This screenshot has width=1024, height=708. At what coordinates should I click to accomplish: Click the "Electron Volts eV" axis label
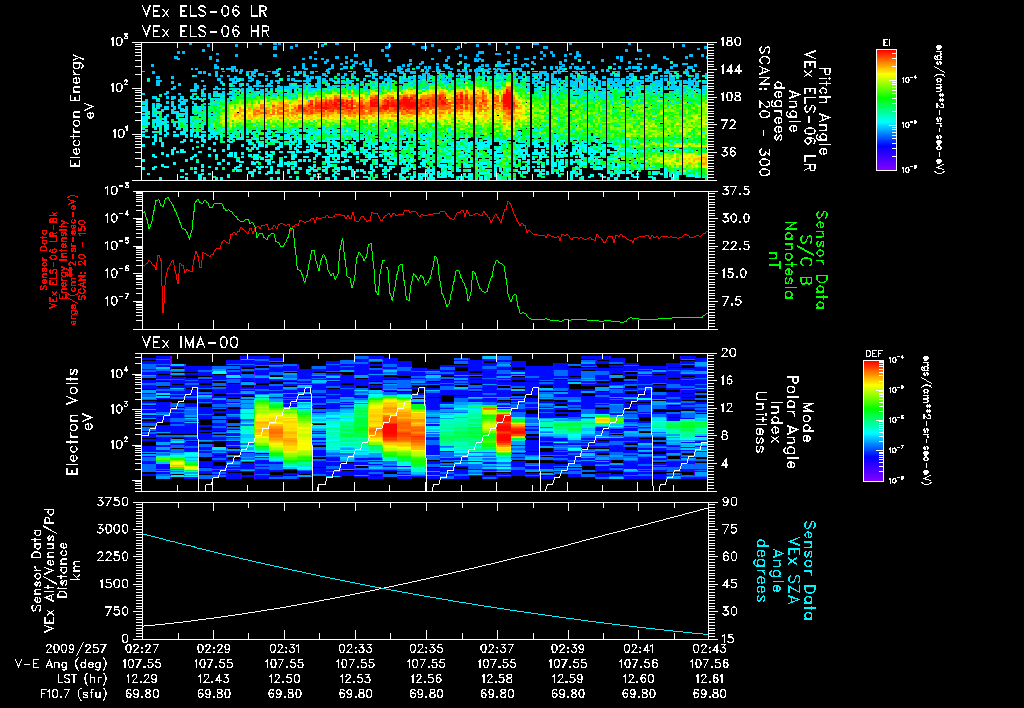click(x=80, y=422)
